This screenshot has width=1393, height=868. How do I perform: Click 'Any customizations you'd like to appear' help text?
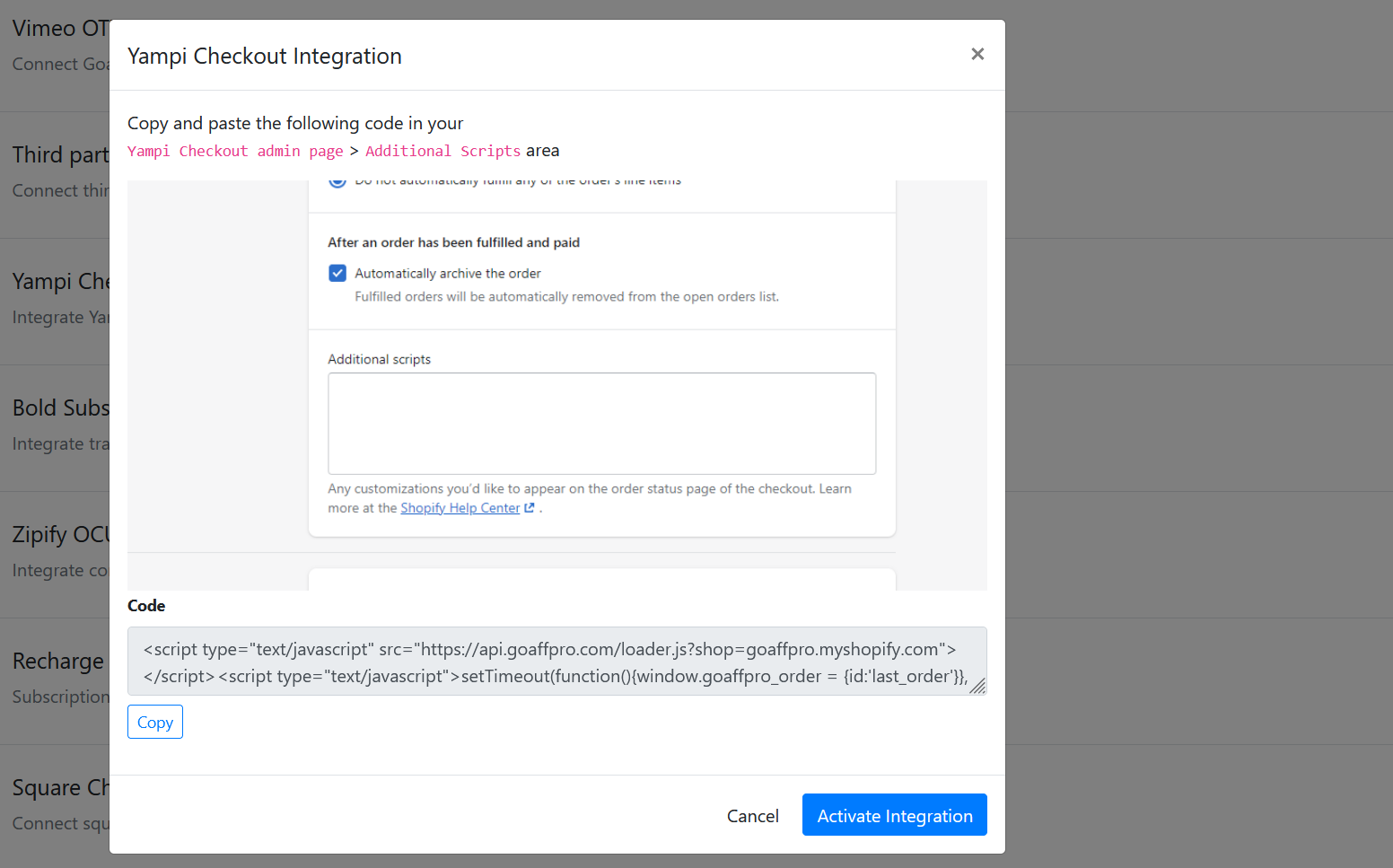click(x=590, y=498)
